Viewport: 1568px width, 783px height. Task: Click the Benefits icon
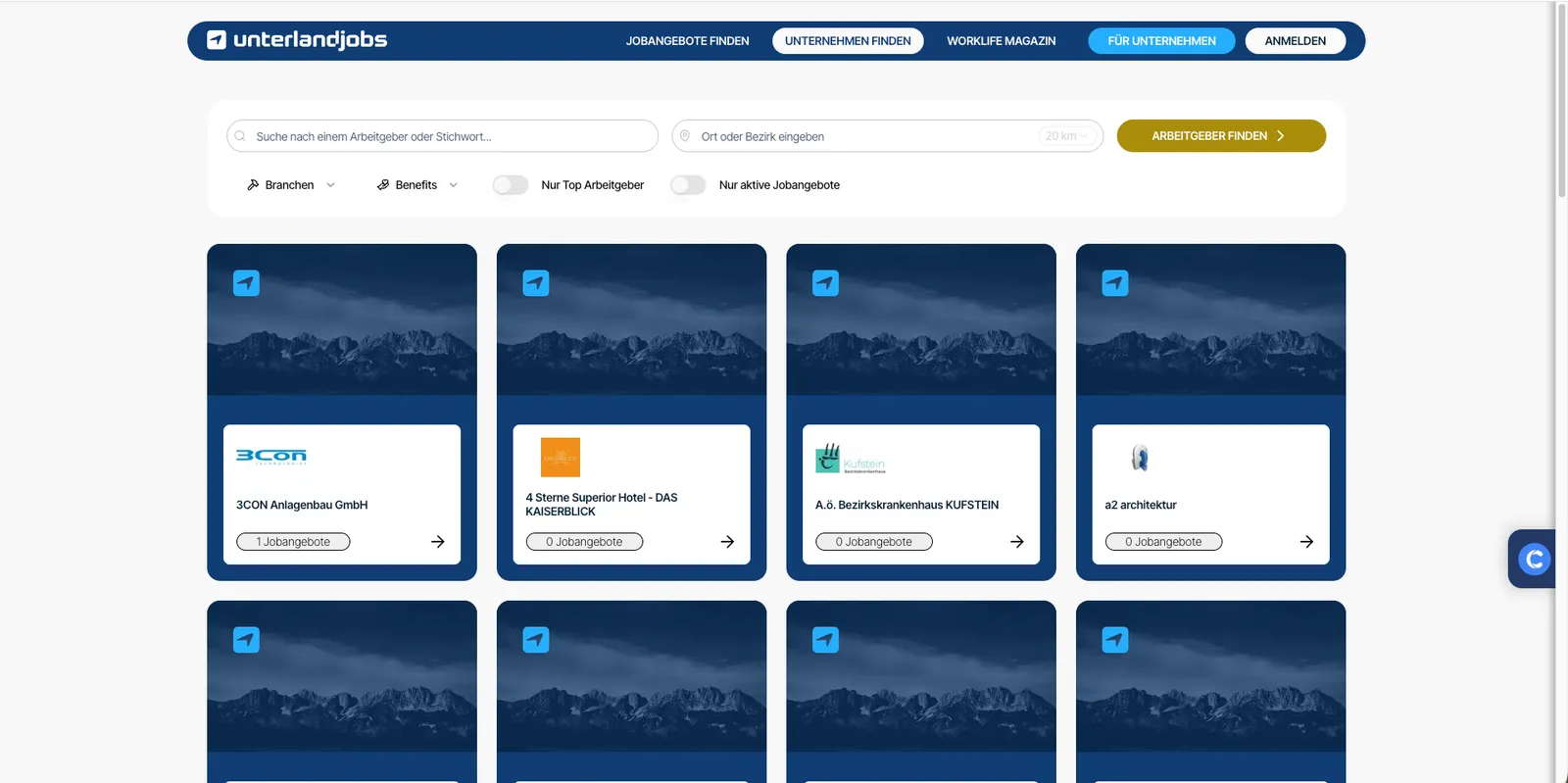(383, 184)
